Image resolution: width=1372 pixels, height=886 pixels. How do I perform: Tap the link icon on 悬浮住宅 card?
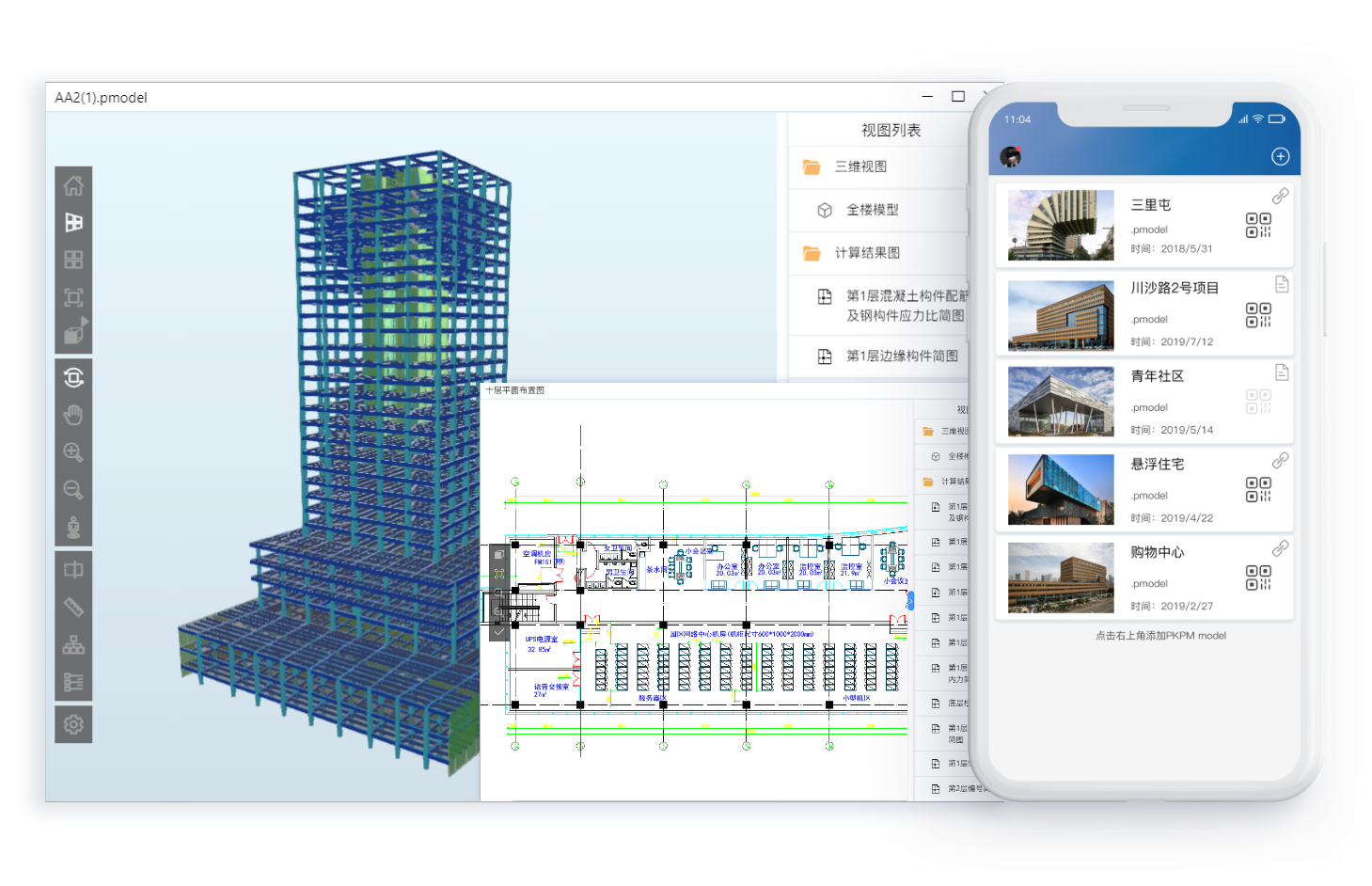pyautogui.click(x=1280, y=461)
